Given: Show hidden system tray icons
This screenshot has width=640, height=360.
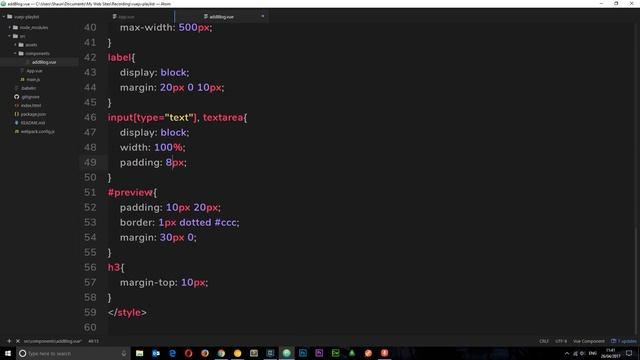Looking at the screenshot, I should click(567, 353).
